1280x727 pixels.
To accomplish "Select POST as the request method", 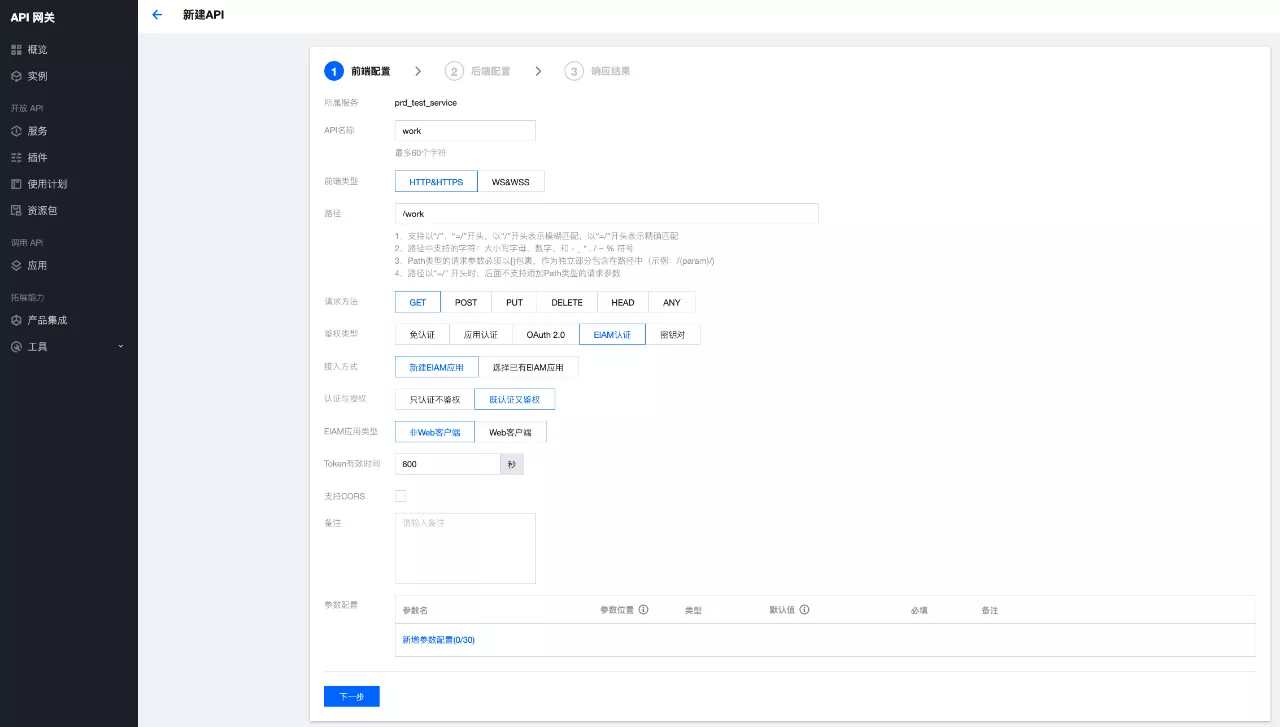I will (466, 302).
